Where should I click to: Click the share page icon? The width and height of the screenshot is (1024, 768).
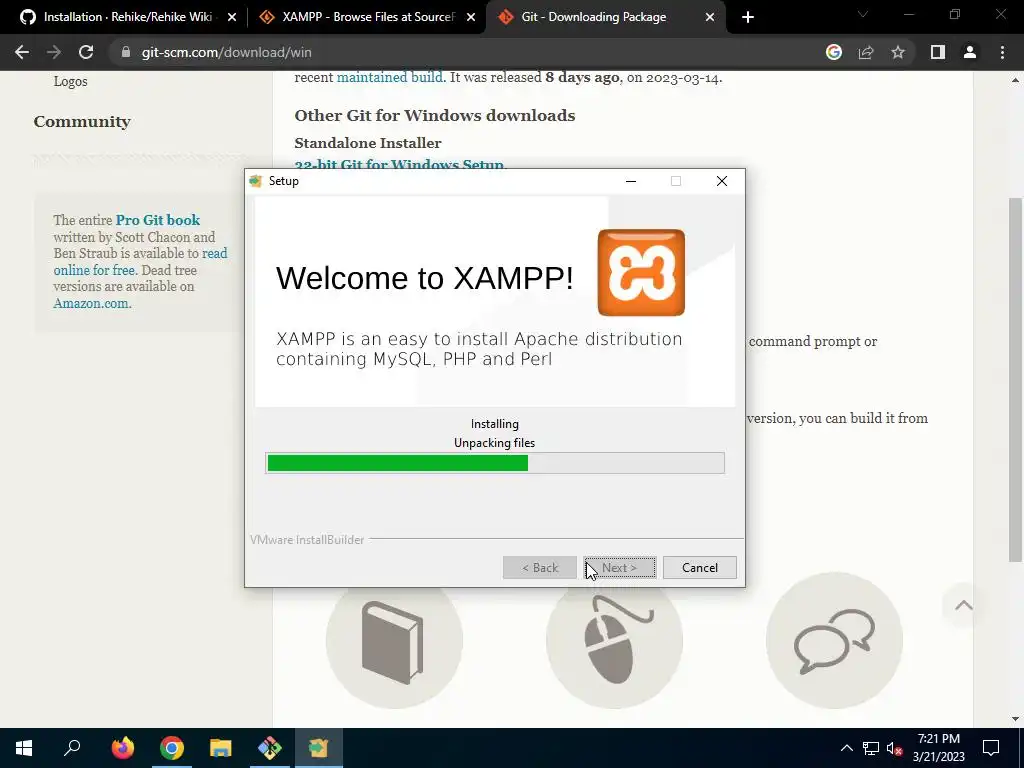(x=866, y=52)
